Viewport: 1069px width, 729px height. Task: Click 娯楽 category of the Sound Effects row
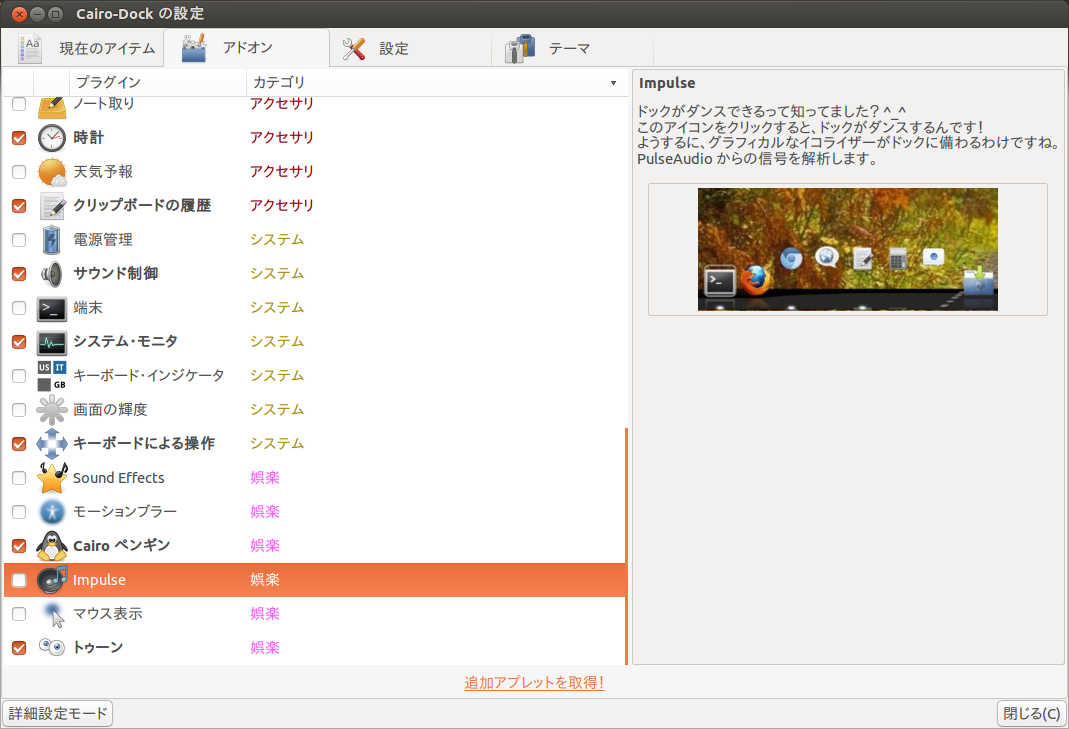coord(265,478)
